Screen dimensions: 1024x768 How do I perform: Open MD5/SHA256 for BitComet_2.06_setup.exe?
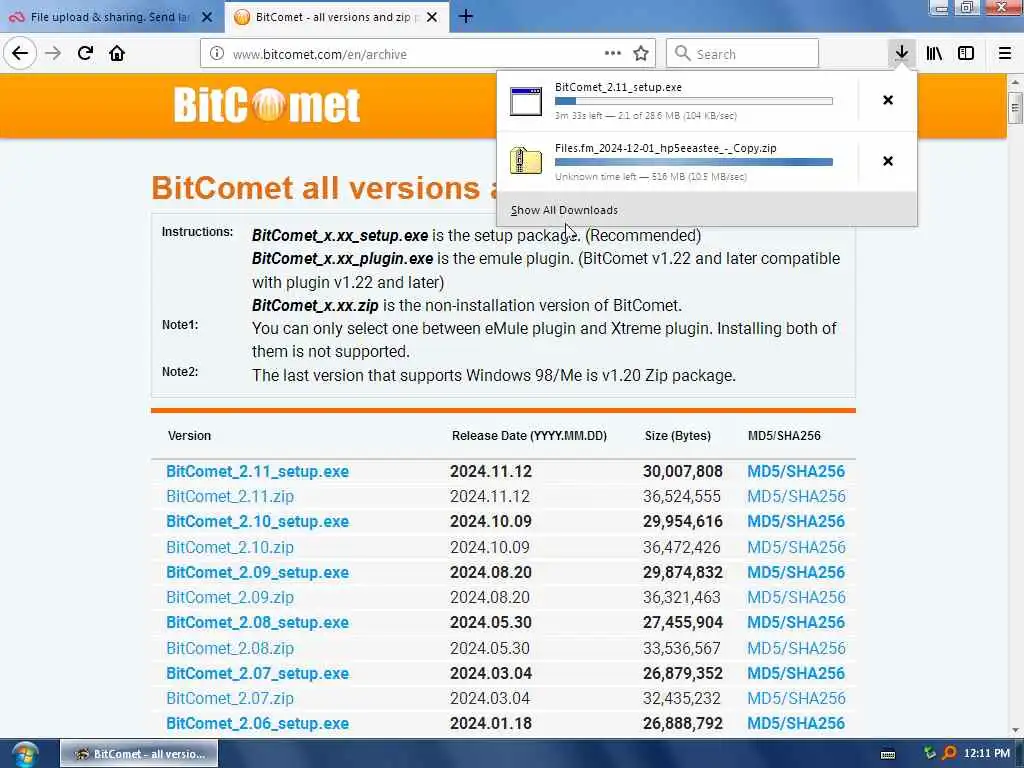coord(796,724)
